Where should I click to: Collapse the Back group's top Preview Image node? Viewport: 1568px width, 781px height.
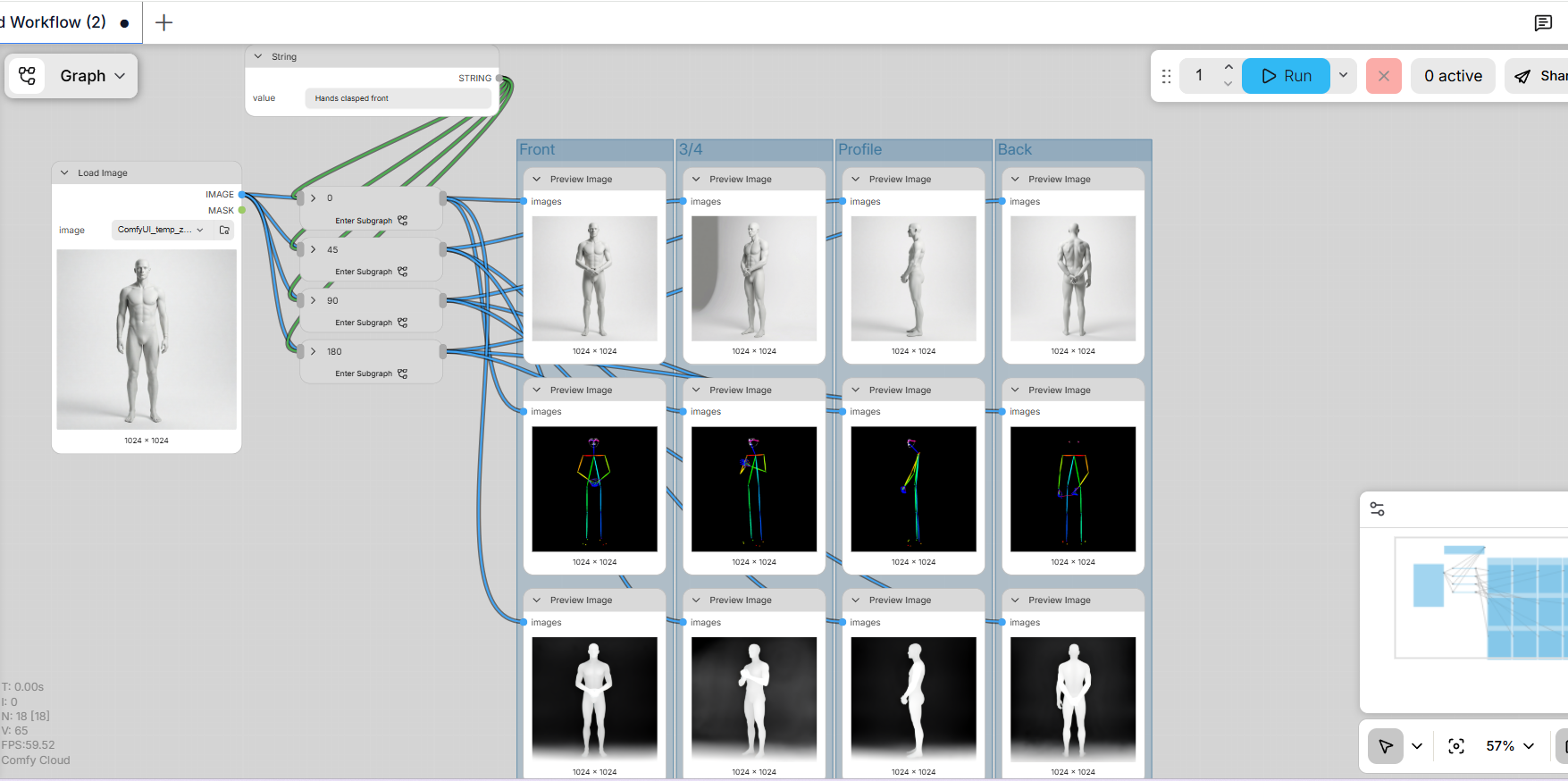[x=1015, y=179]
